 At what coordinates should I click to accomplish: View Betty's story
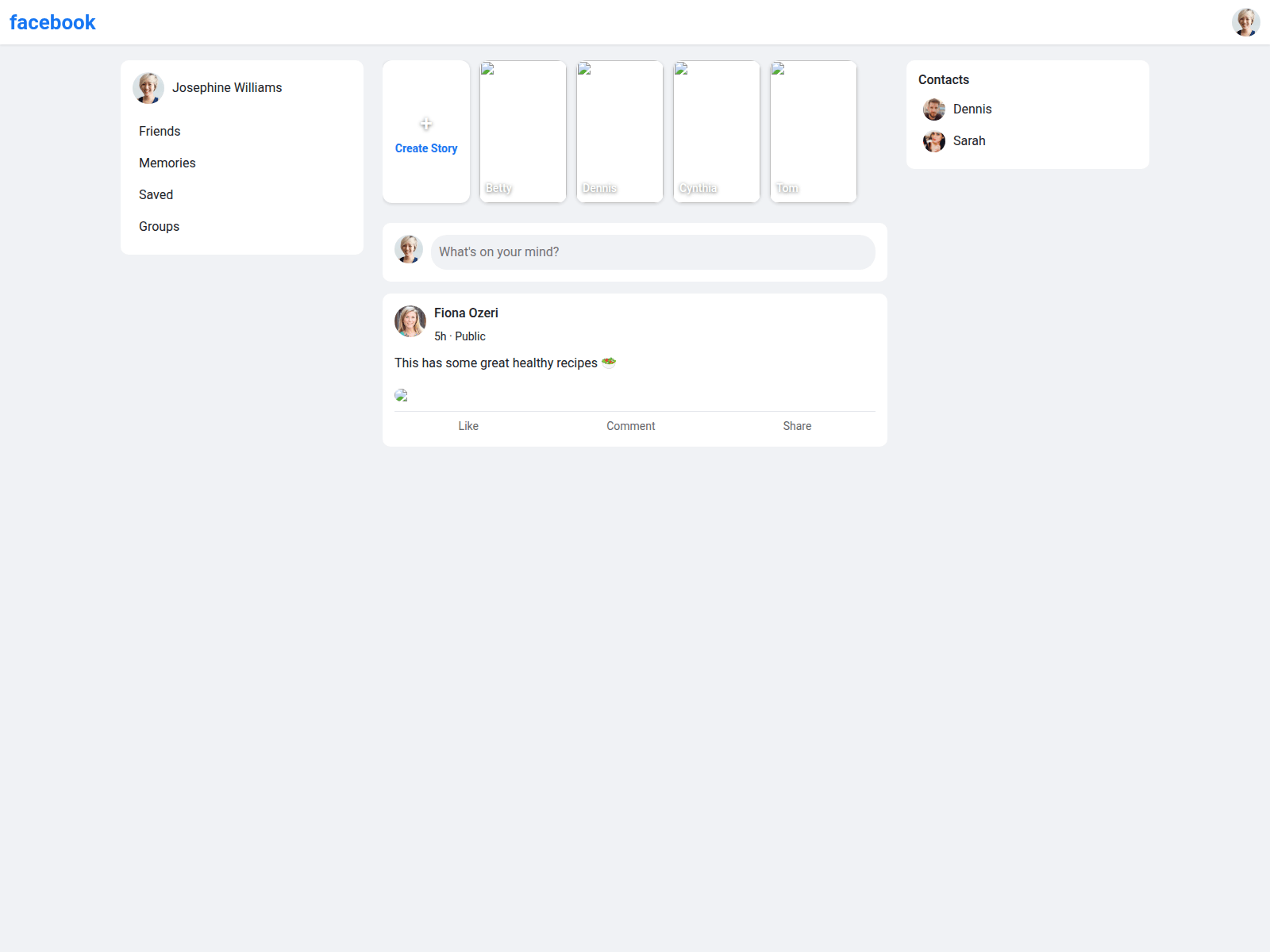click(523, 132)
